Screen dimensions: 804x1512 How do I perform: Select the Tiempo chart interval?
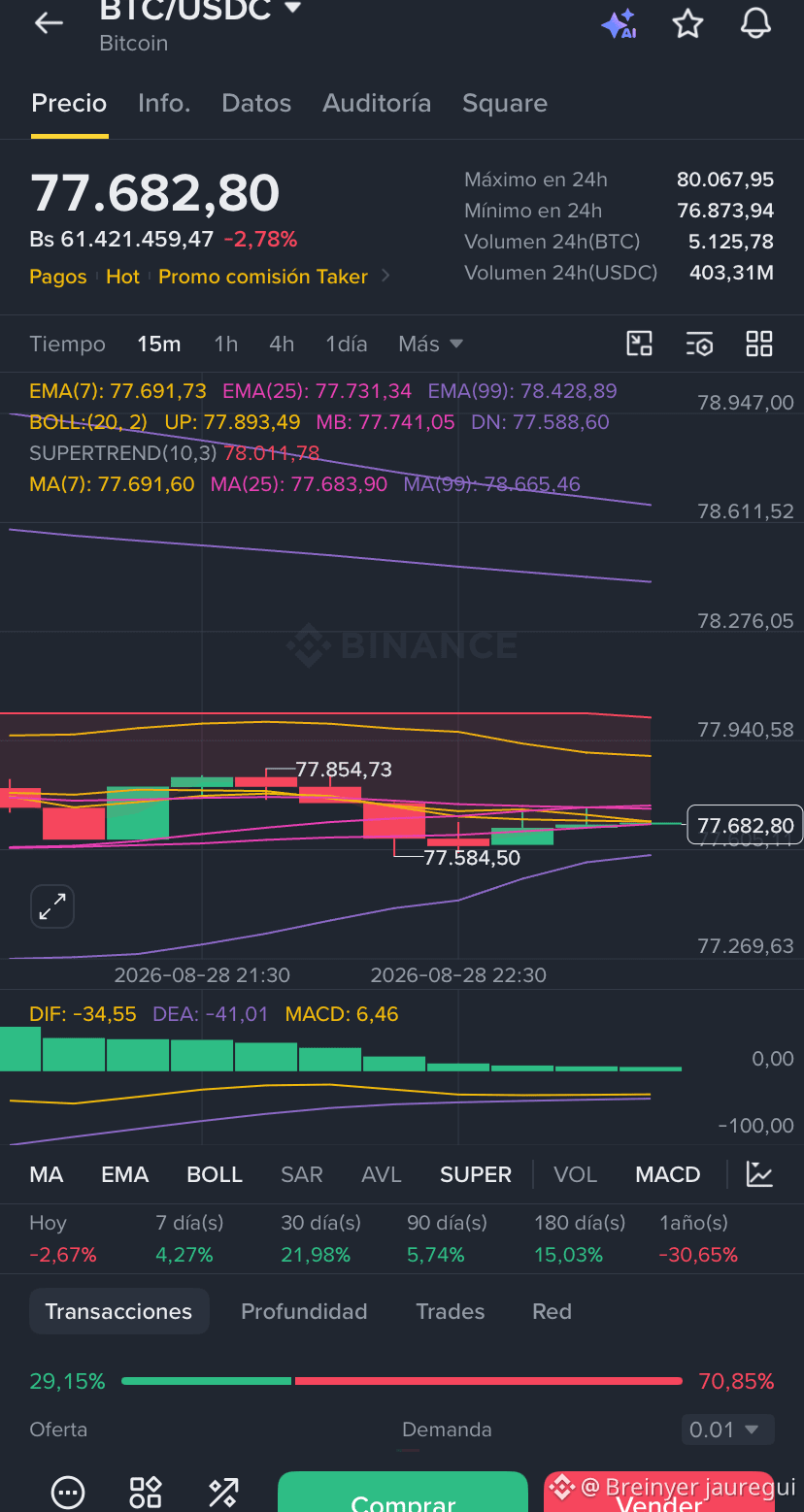(x=67, y=344)
